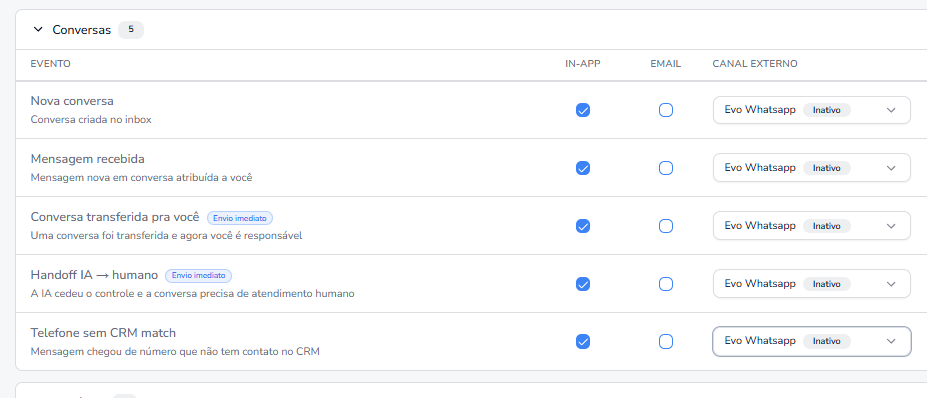Viewport: 927px width, 398px height.
Task: Uncheck In-App for Handoff IA → humano
Action: 583,284
